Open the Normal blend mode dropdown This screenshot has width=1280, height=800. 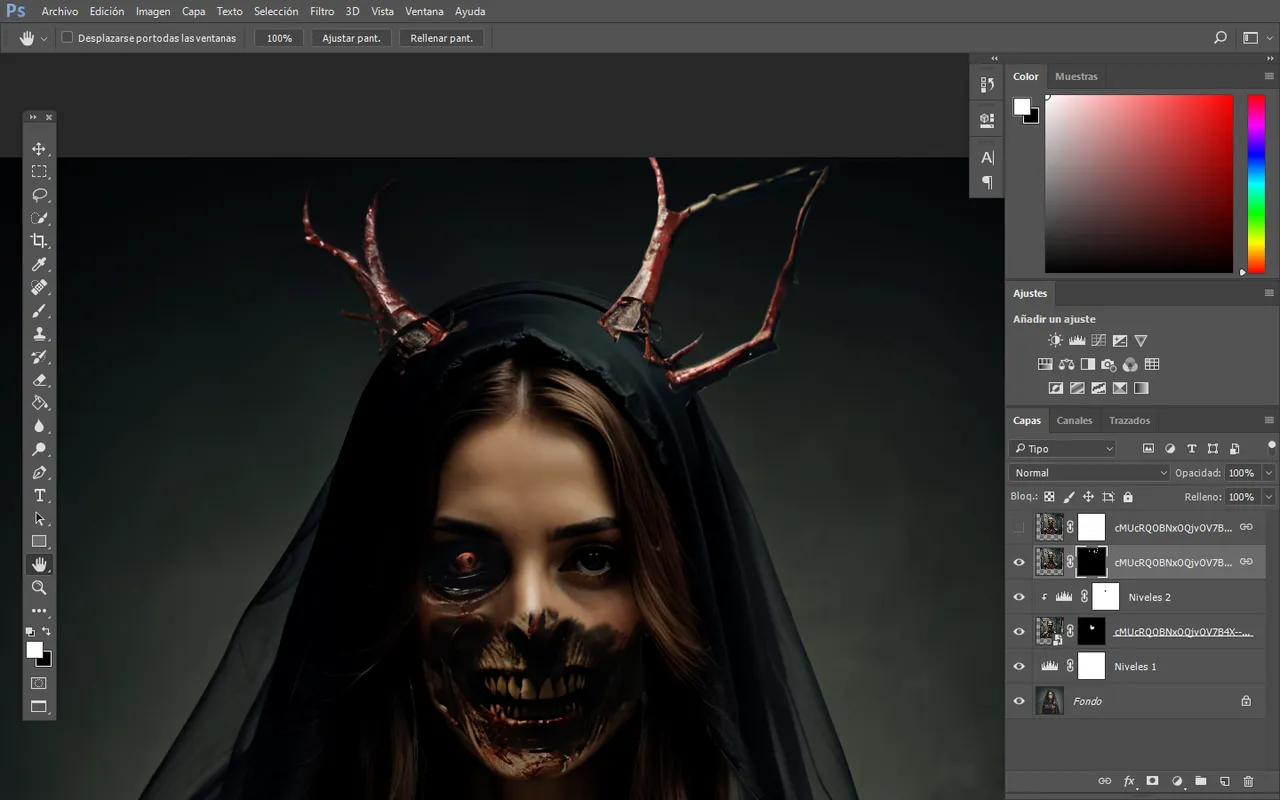pyautogui.click(x=1089, y=473)
